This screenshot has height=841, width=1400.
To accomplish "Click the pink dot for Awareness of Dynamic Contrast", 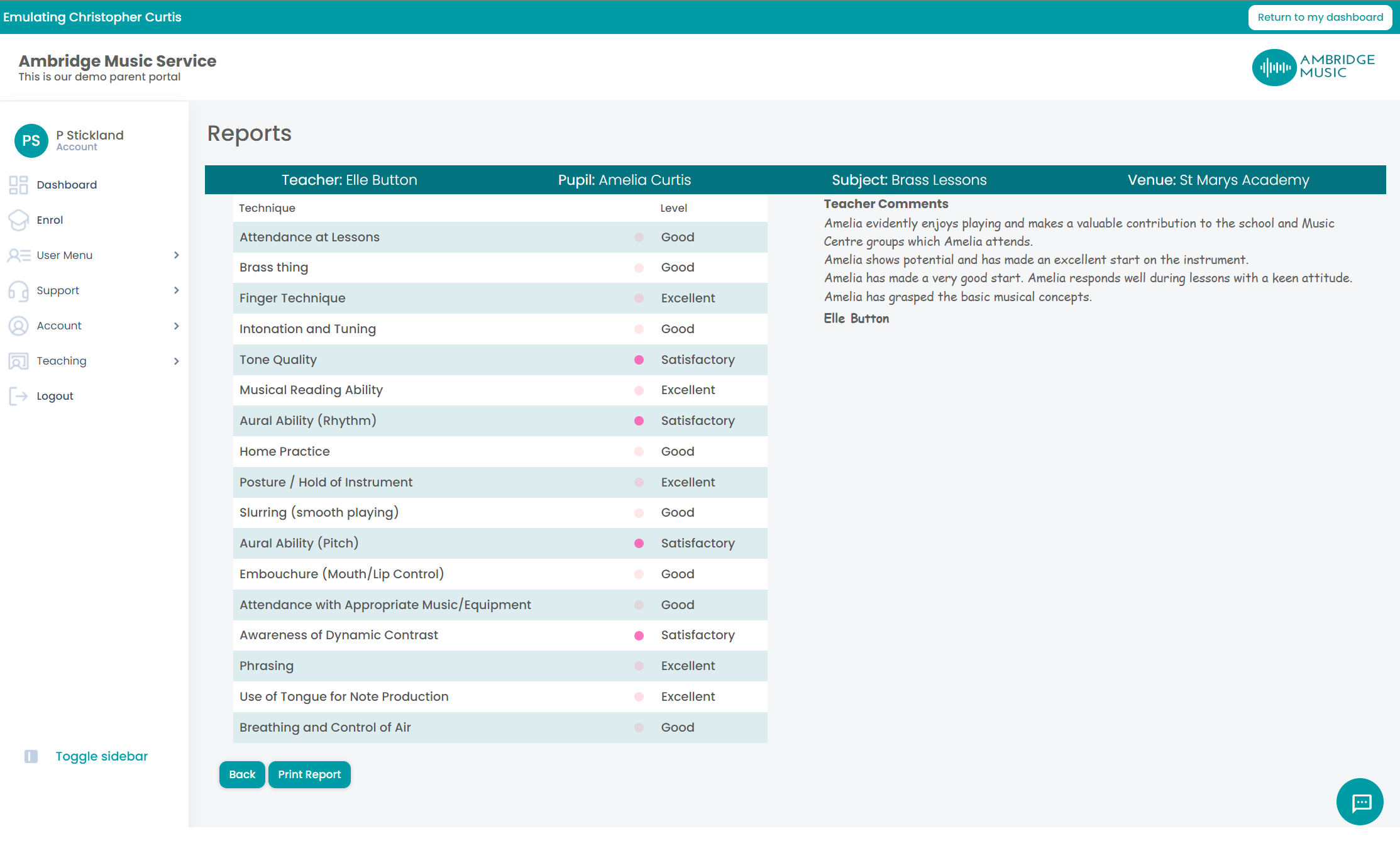I will [639, 635].
